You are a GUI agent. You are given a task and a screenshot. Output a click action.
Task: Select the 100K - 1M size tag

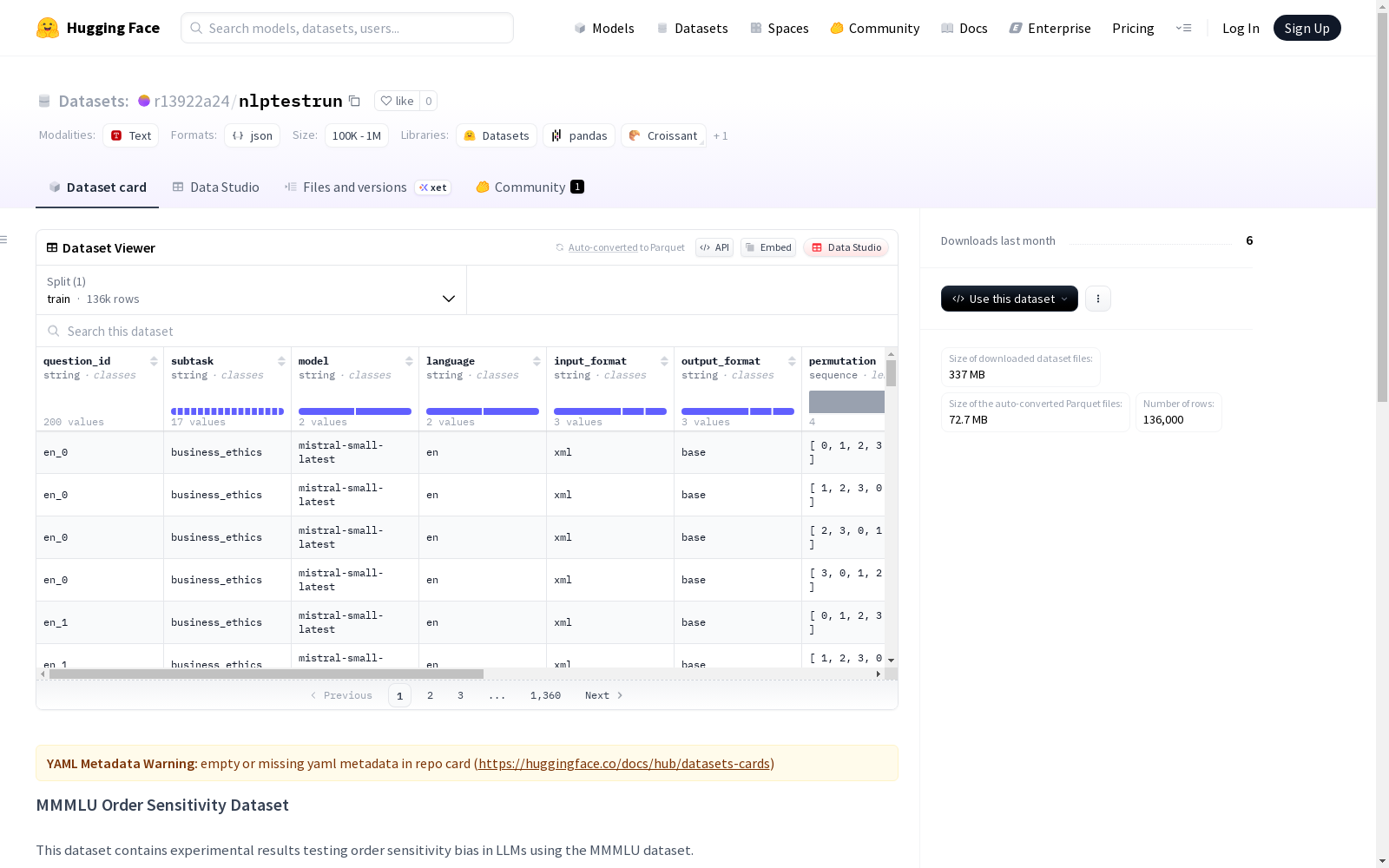click(357, 135)
